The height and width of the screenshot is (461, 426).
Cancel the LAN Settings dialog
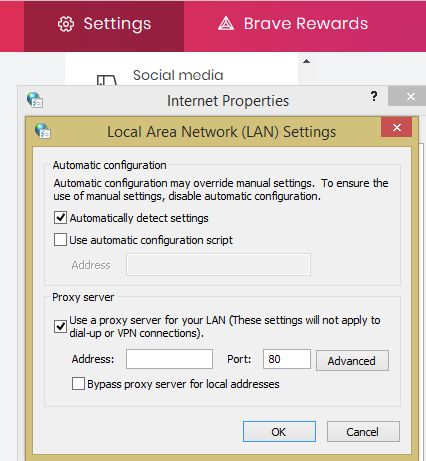(363, 432)
